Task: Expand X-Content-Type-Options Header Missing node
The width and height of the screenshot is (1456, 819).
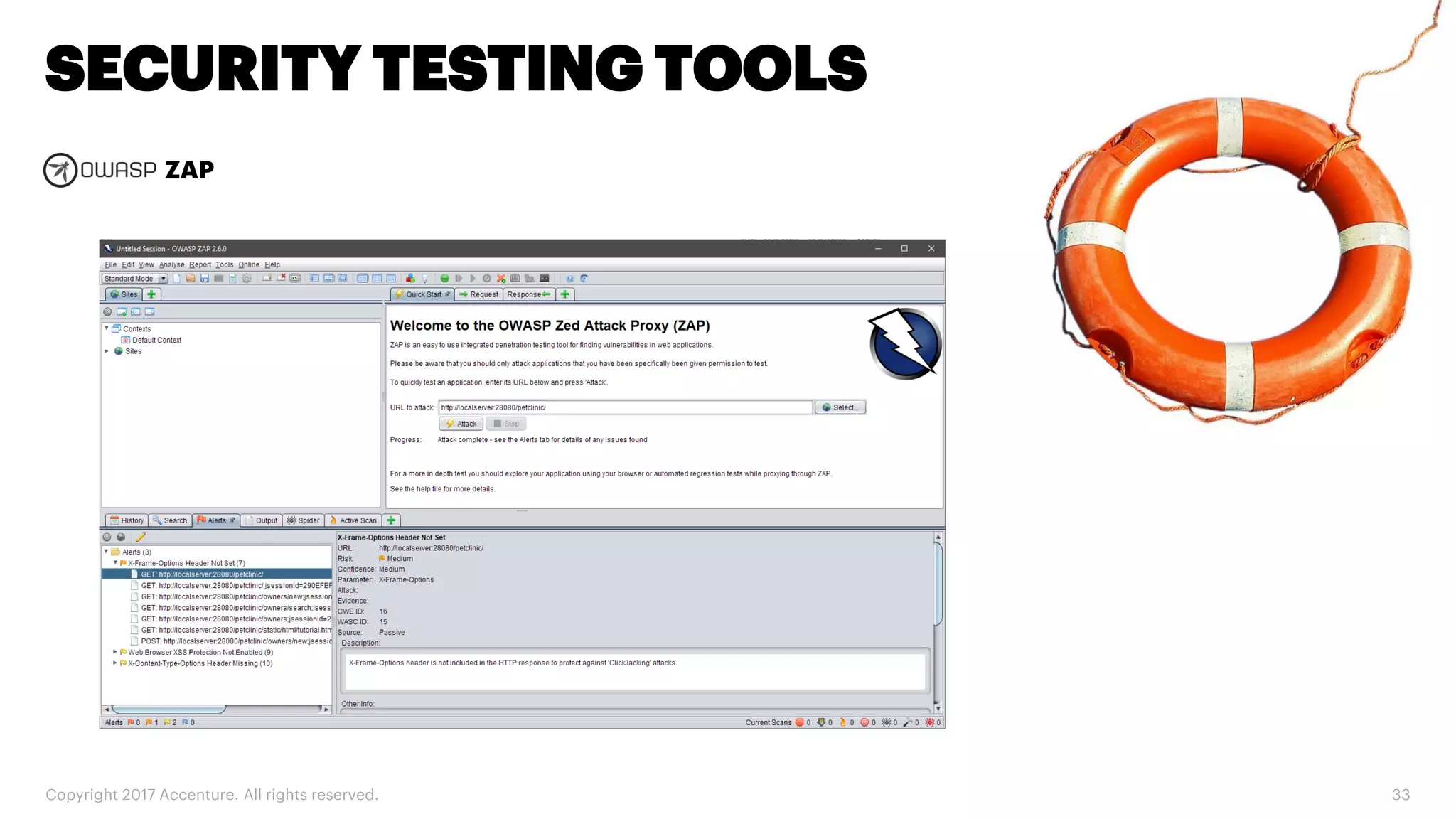Action: click(115, 663)
